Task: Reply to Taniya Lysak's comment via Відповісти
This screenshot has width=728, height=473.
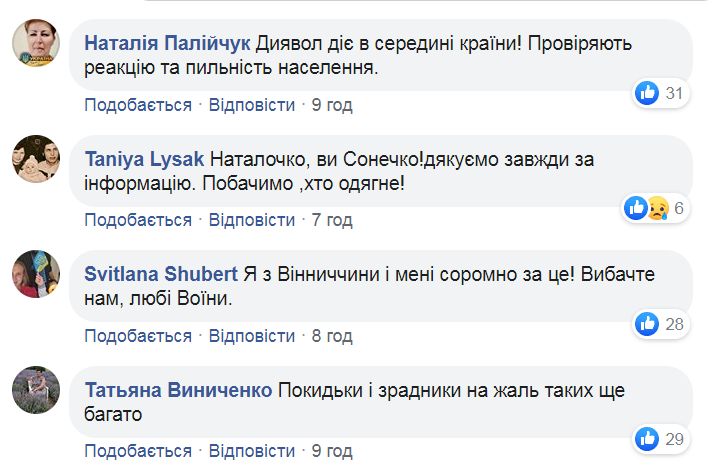Action: coord(253,220)
